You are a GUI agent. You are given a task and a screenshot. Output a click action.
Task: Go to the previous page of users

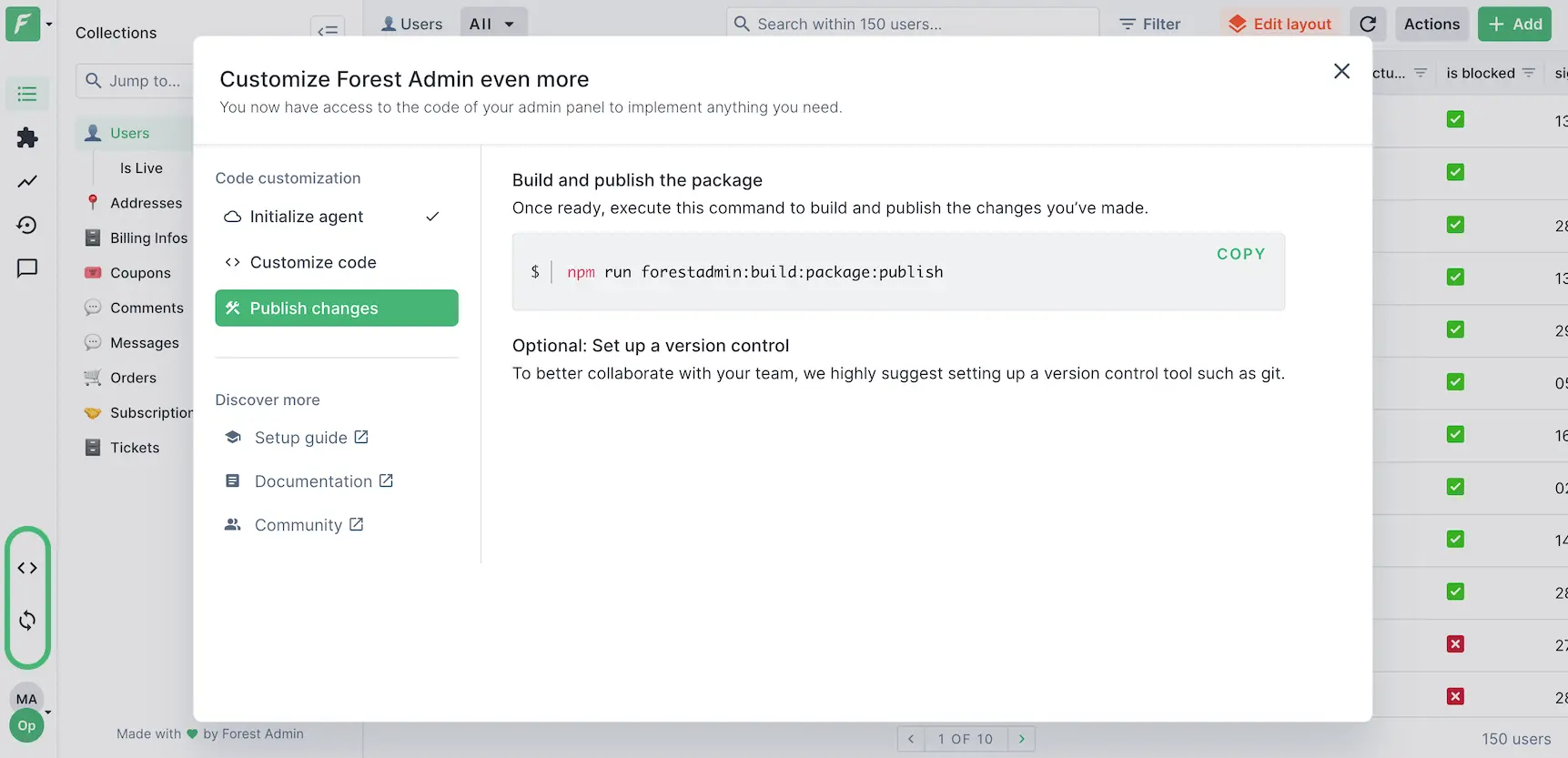(911, 739)
